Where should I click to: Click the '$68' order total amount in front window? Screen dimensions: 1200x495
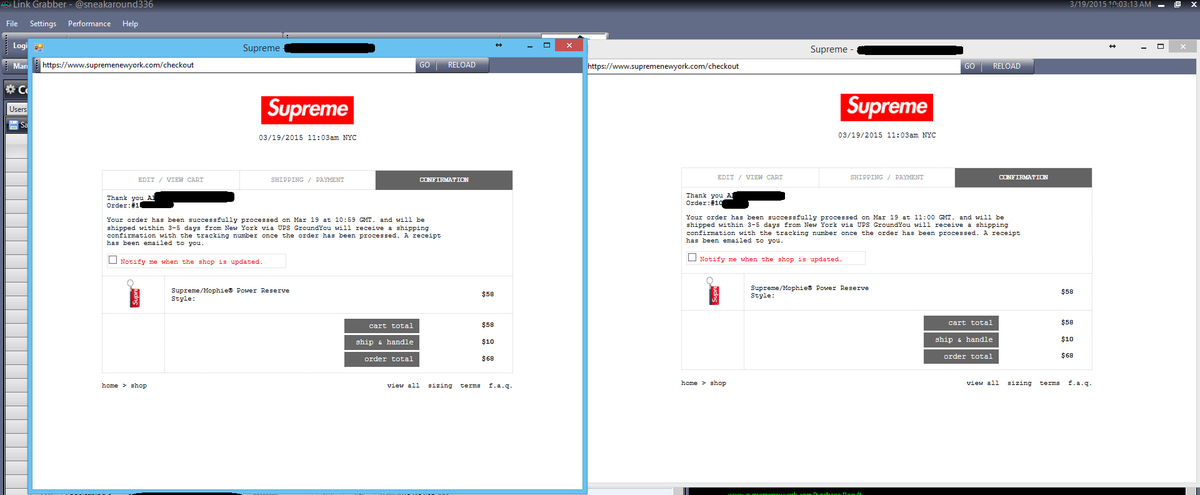pyautogui.click(x=488, y=359)
